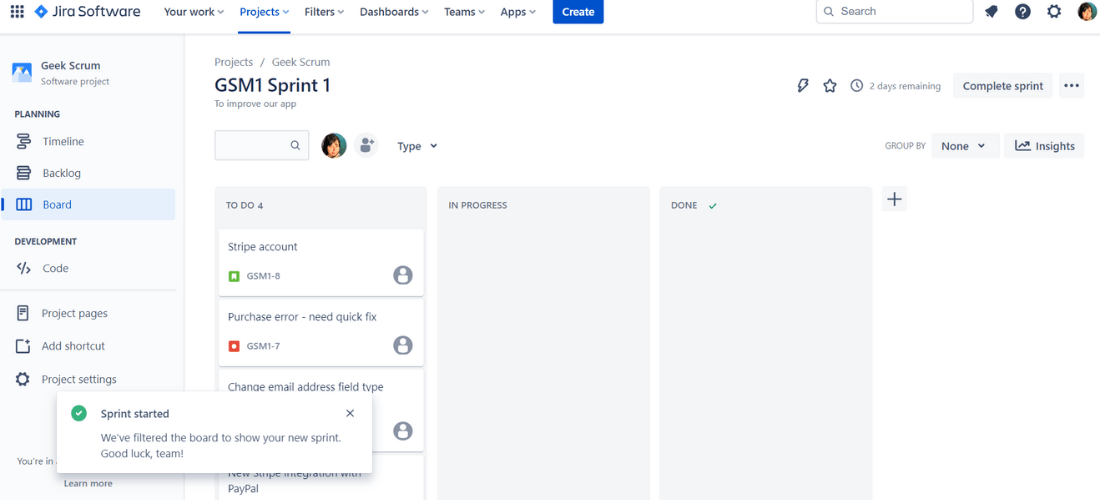Click the top bar Search field
1100x500 pixels.
(894, 11)
